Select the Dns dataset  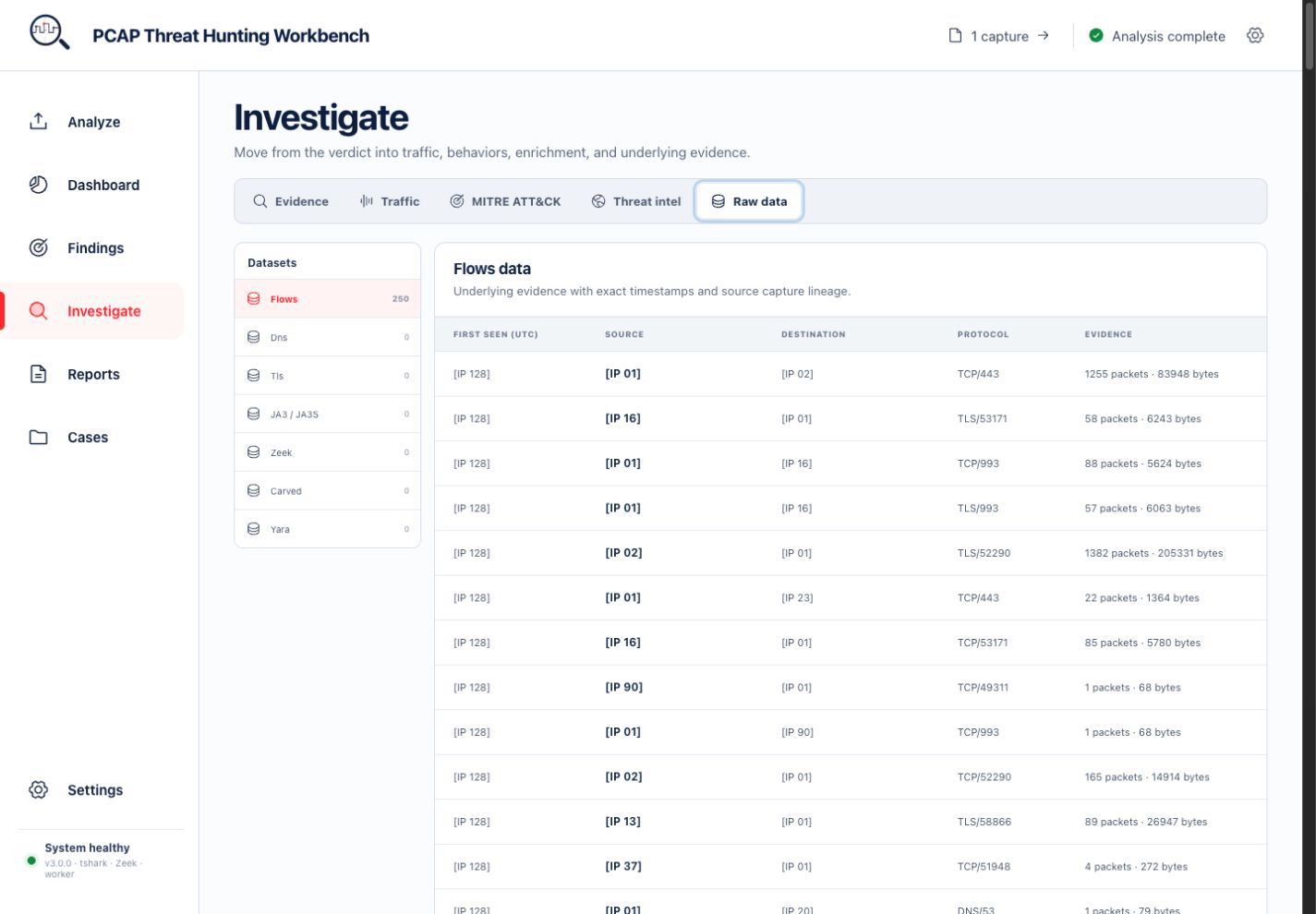pyautogui.click(x=328, y=337)
